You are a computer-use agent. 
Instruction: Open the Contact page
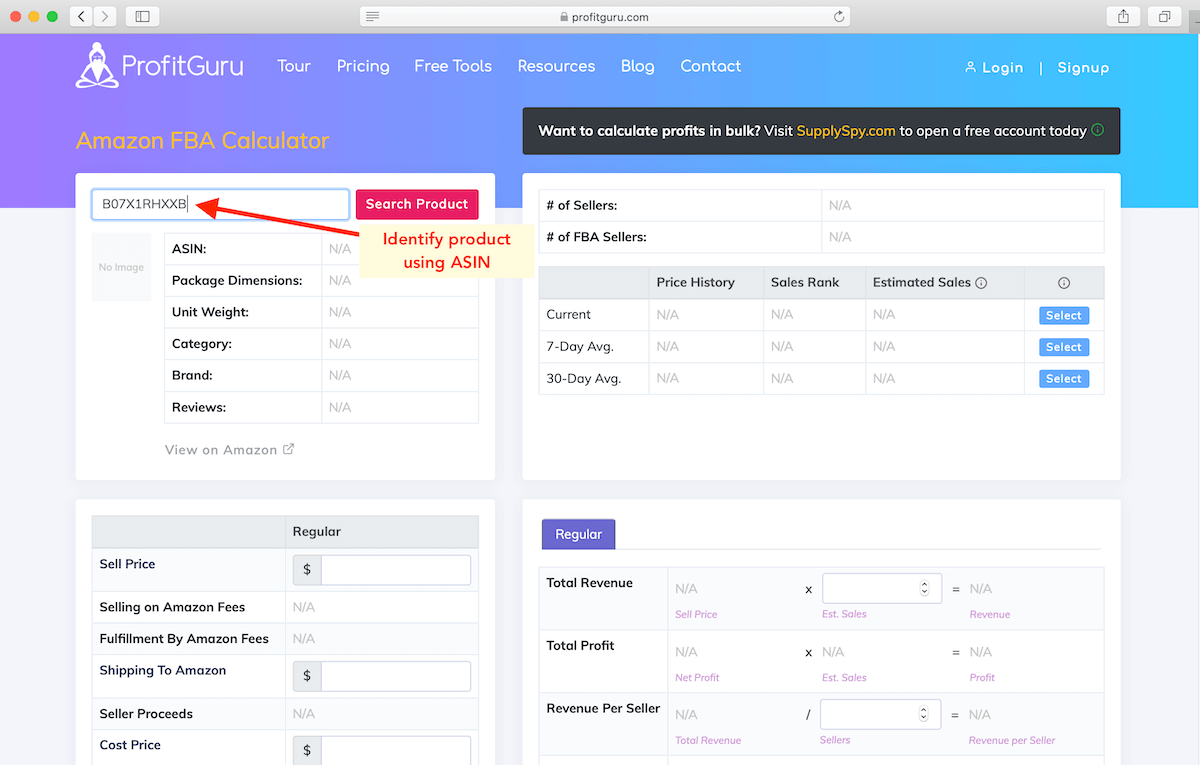coord(711,66)
